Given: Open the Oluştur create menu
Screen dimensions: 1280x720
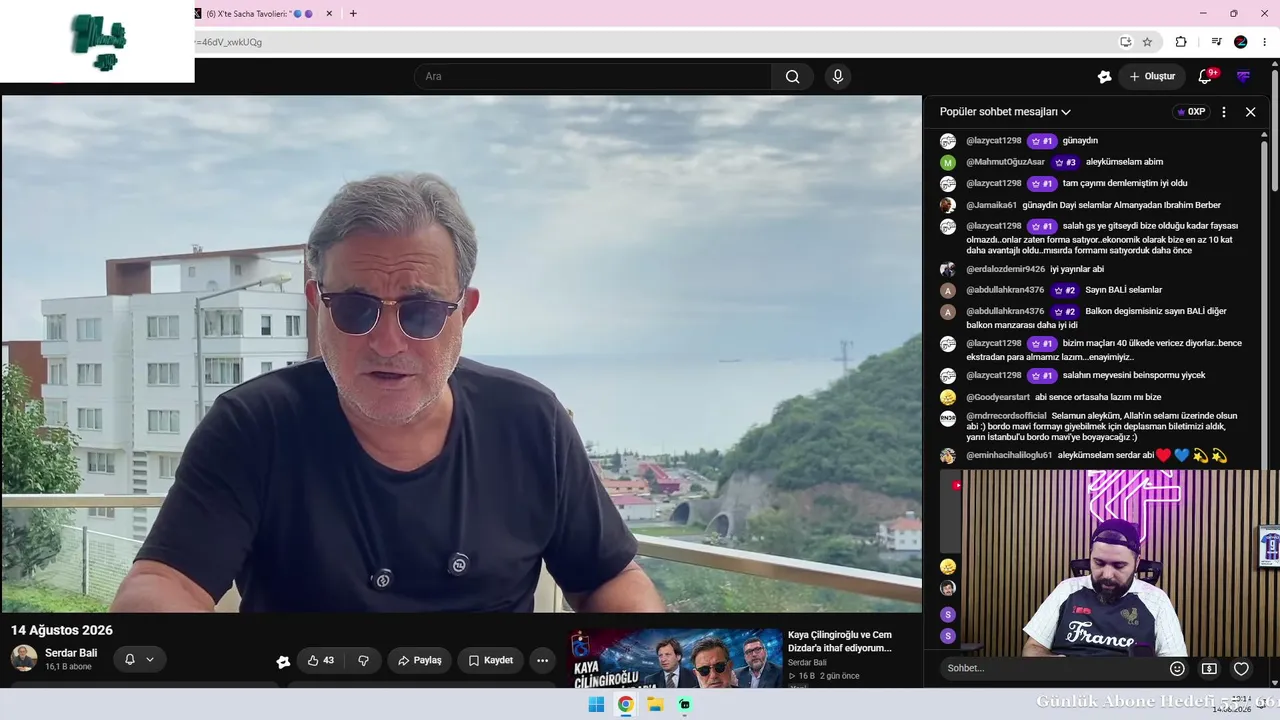Looking at the screenshot, I should coord(1152,77).
